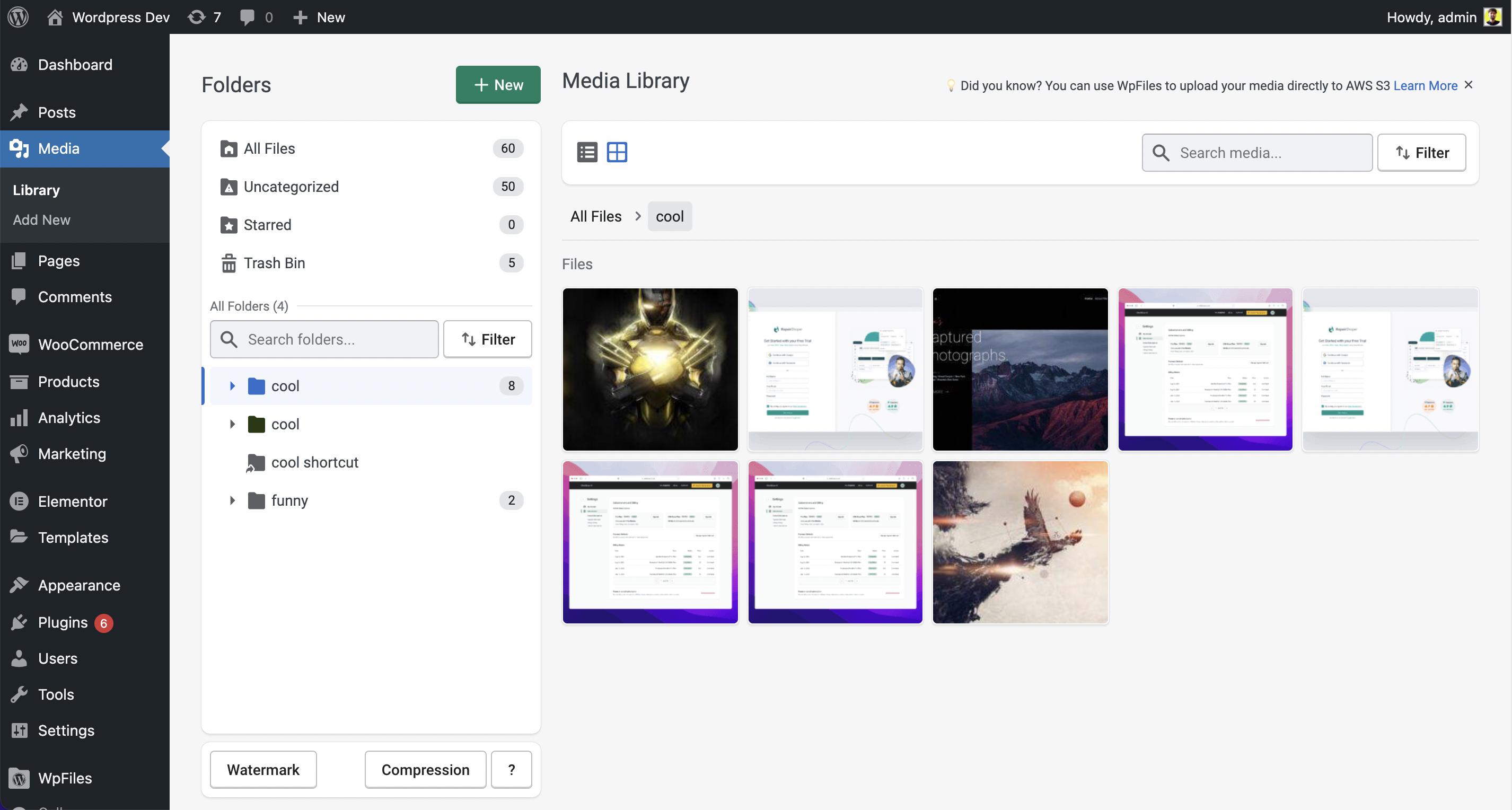
Task: Expand the funny folder tree
Action: click(232, 500)
